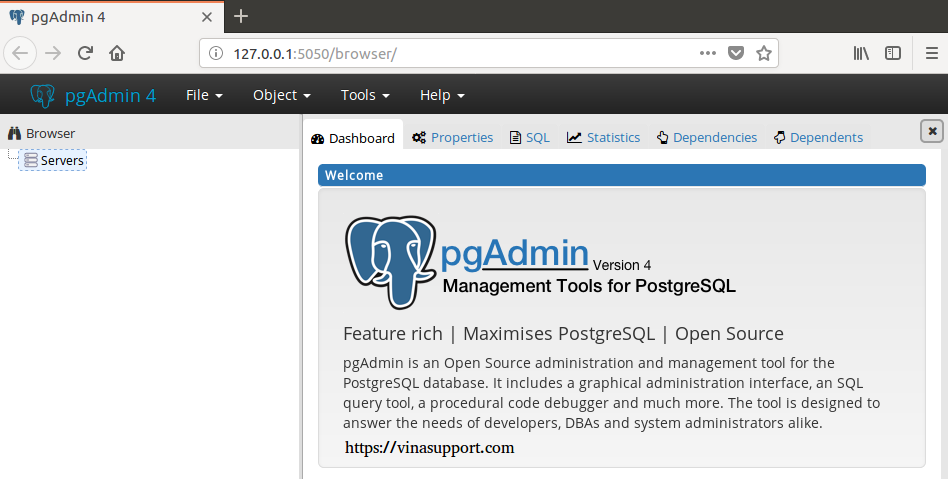The height and width of the screenshot is (479, 948).
Task: Open the site information icon in address bar
Action: pyautogui.click(x=216, y=53)
